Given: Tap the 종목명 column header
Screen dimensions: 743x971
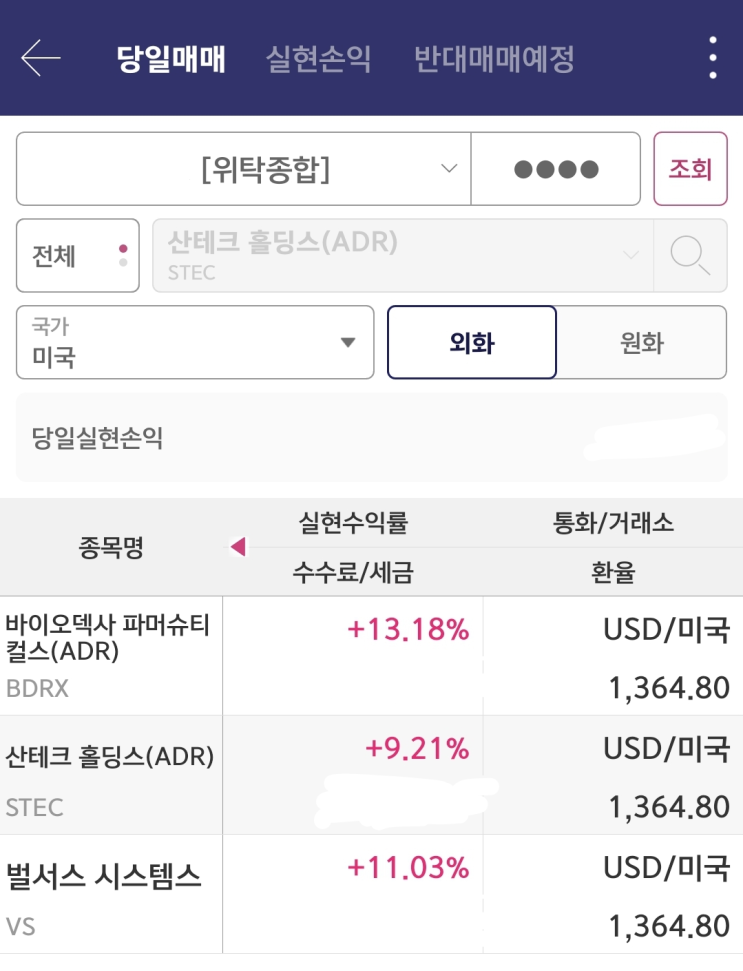Looking at the screenshot, I should coord(111,547).
